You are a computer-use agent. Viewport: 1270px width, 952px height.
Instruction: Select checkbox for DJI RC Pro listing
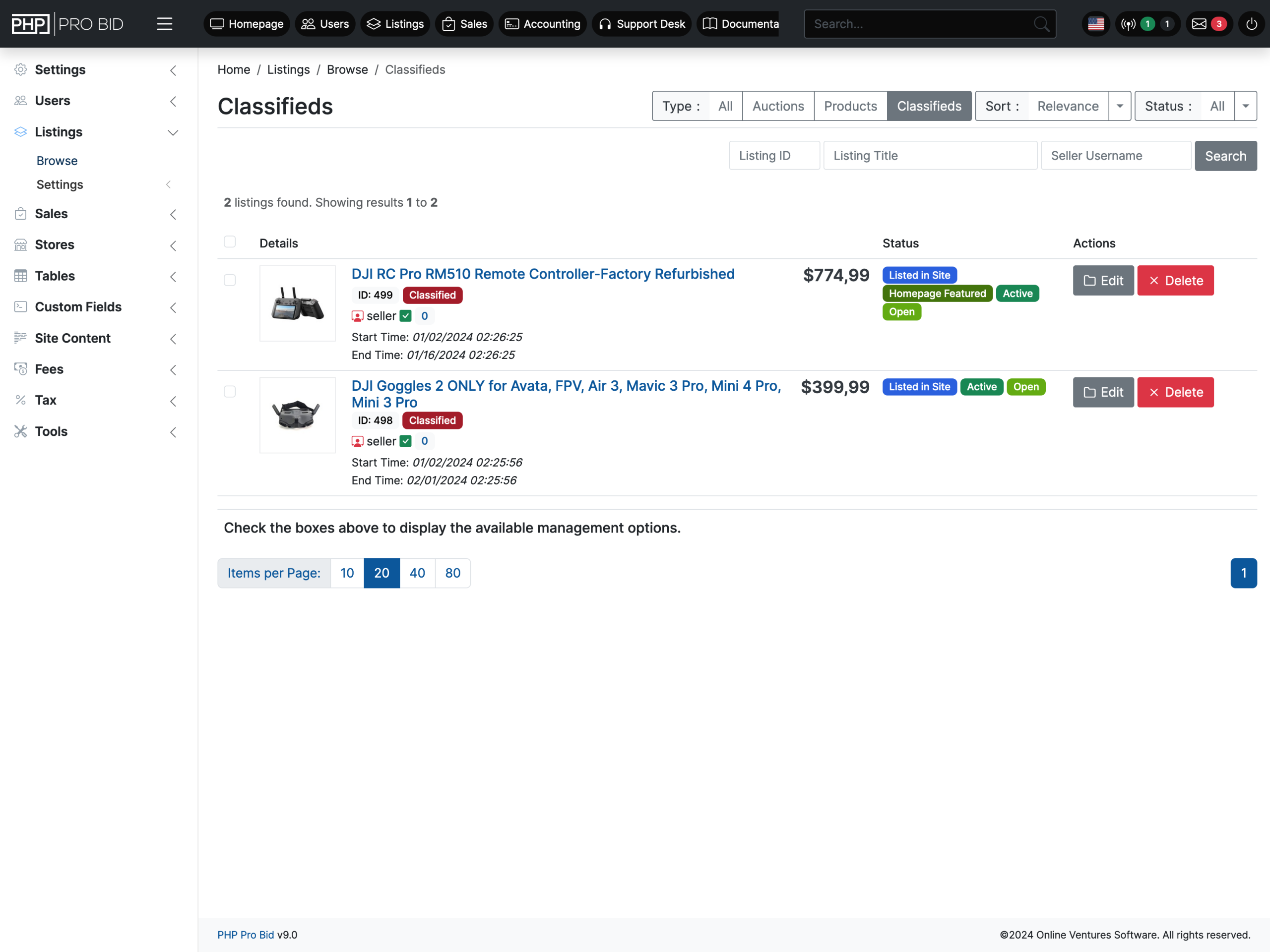pos(230,280)
